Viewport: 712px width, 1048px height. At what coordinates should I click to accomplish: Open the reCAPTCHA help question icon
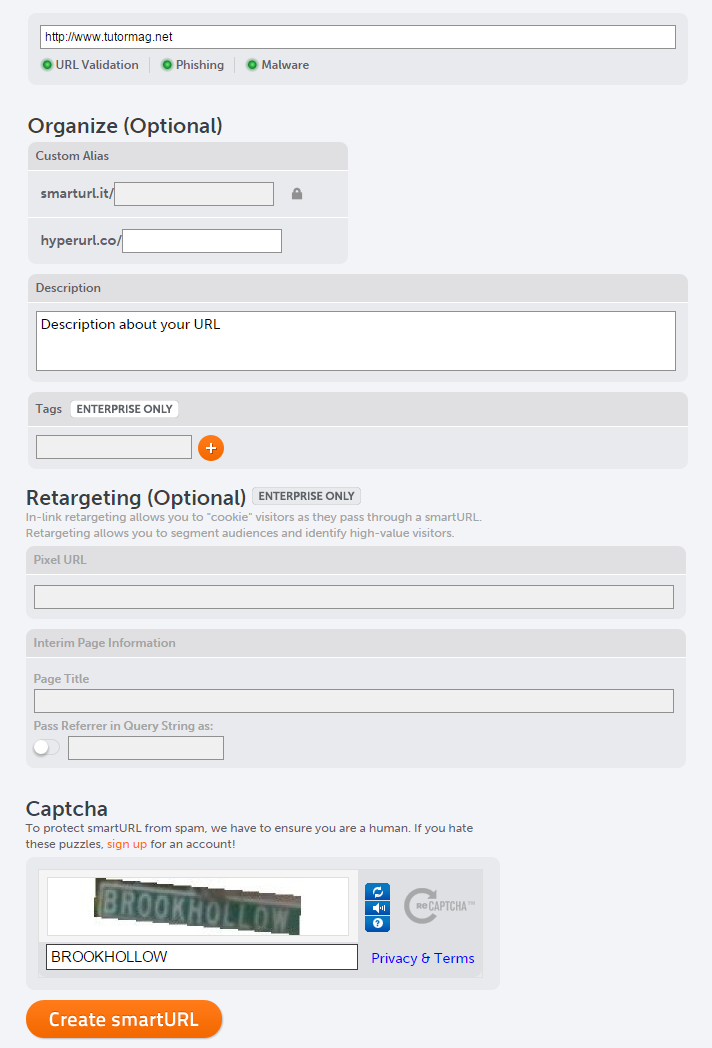pos(377,924)
